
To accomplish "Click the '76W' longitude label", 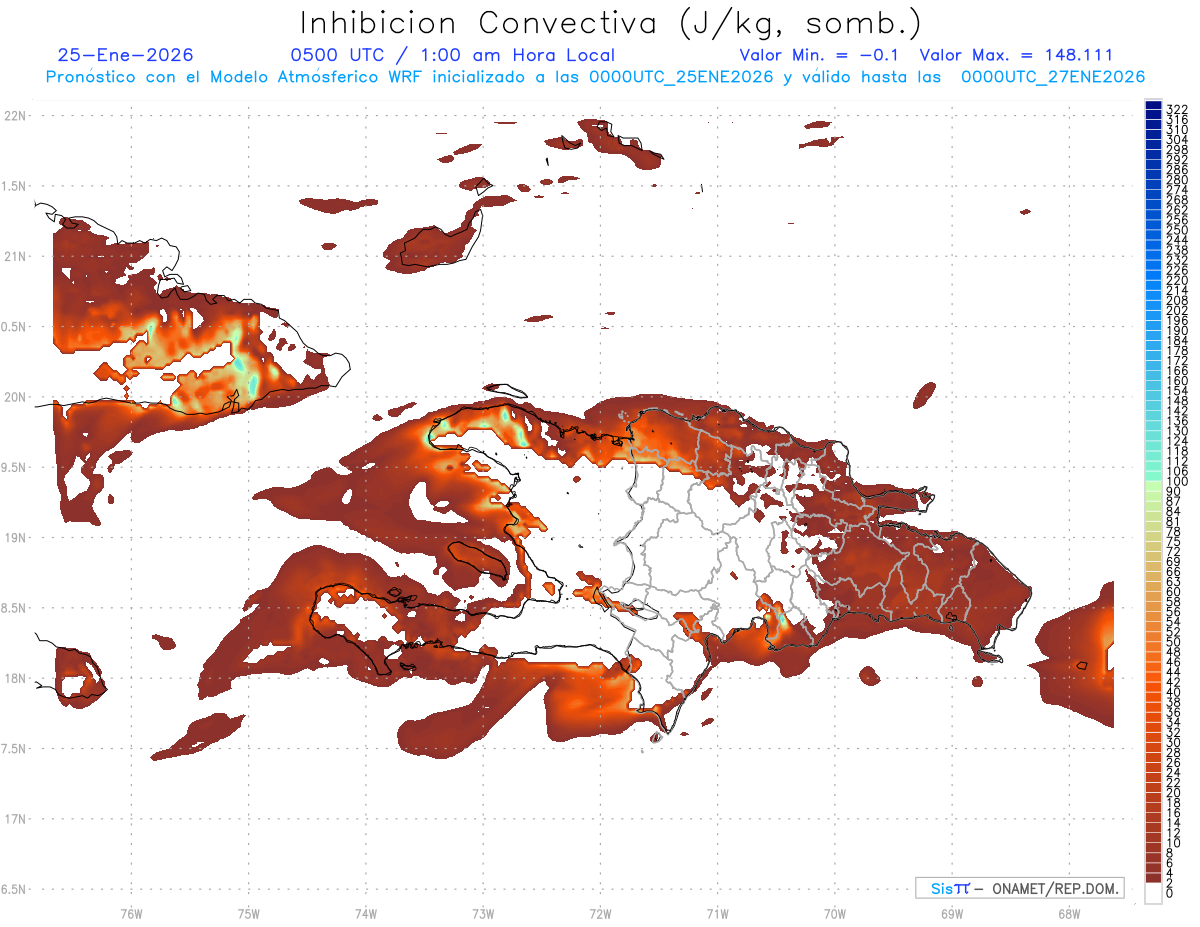I will click(131, 912).
